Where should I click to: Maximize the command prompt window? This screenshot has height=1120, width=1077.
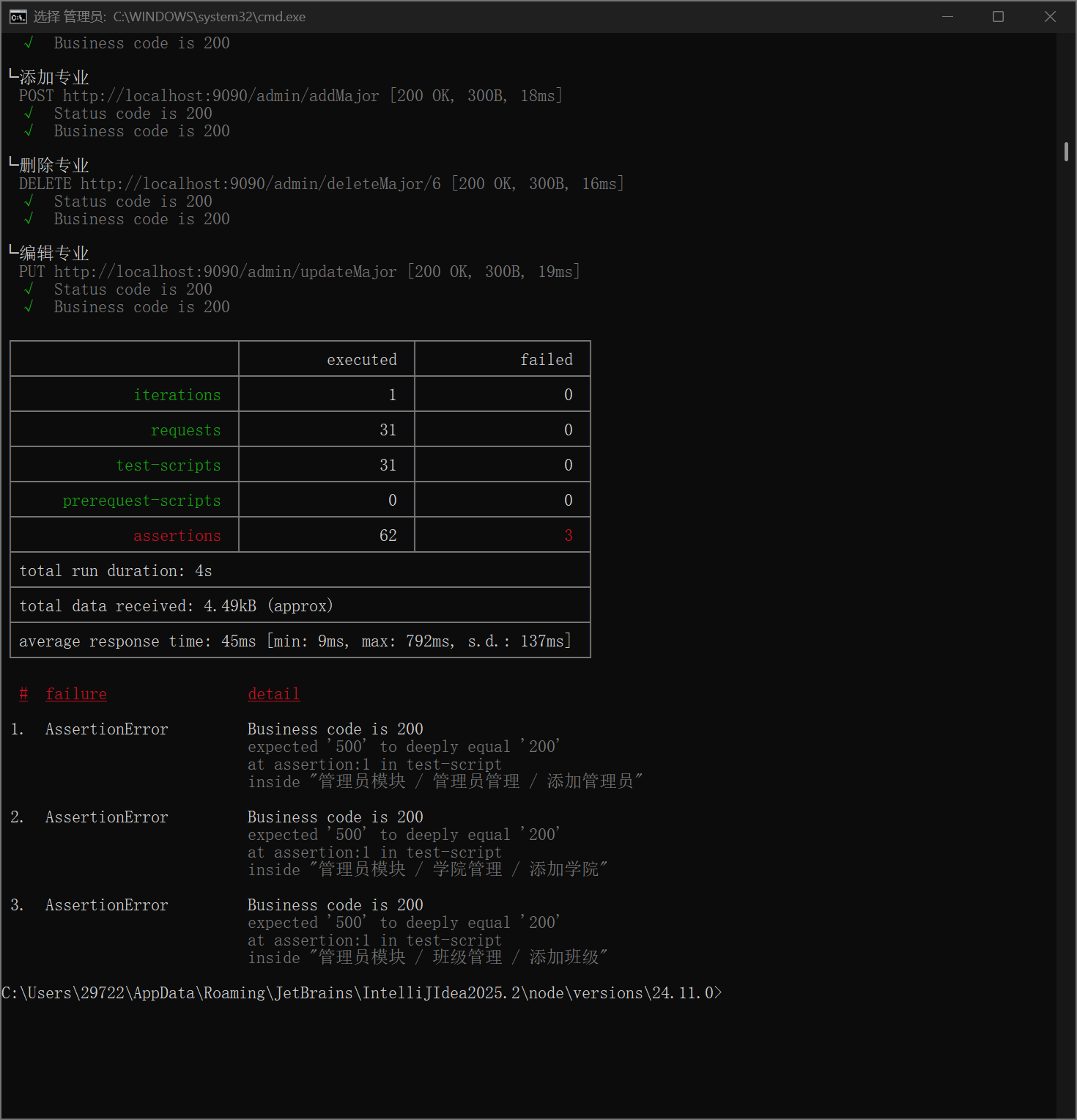[x=998, y=16]
